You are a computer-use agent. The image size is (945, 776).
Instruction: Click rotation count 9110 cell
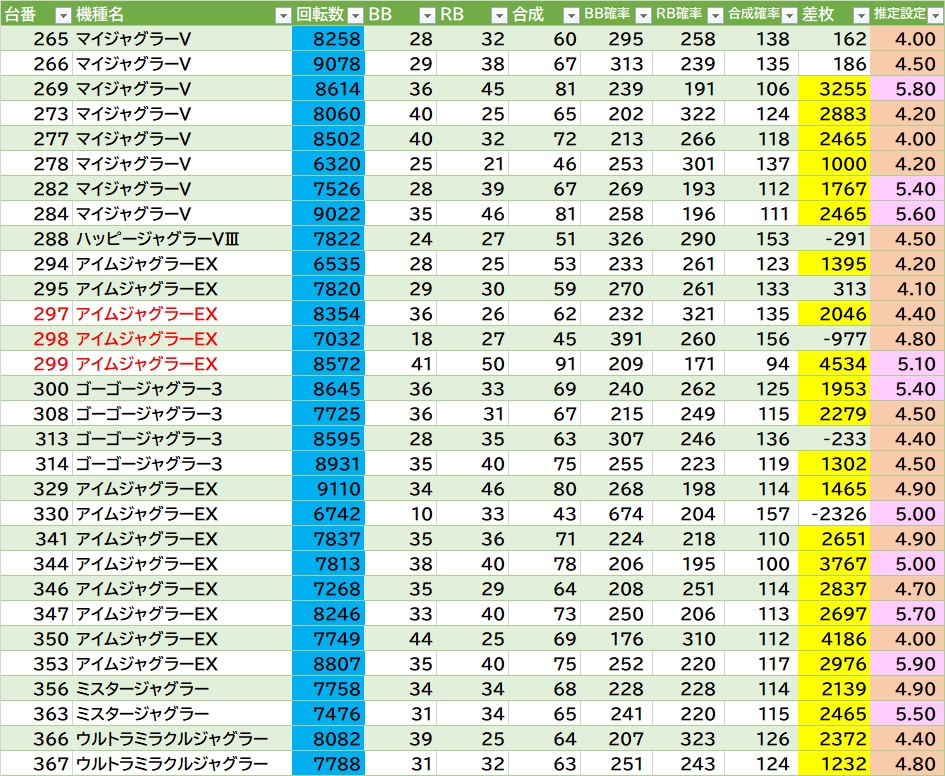[x=328, y=489]
